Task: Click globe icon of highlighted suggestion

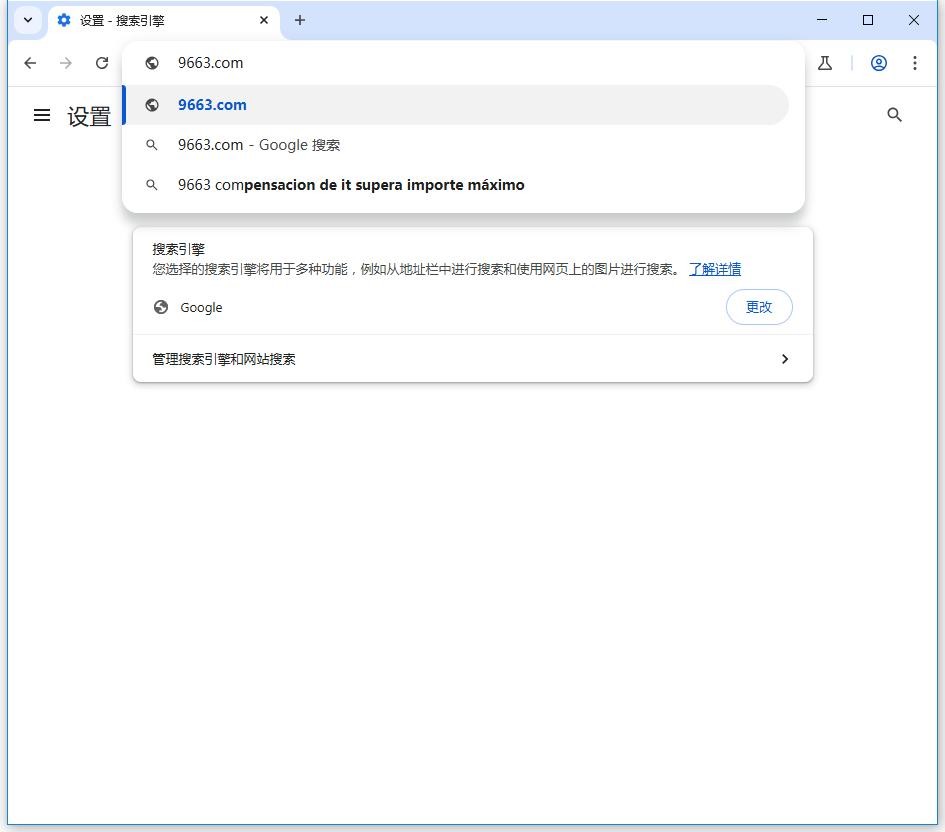Action: pos(152,105)
